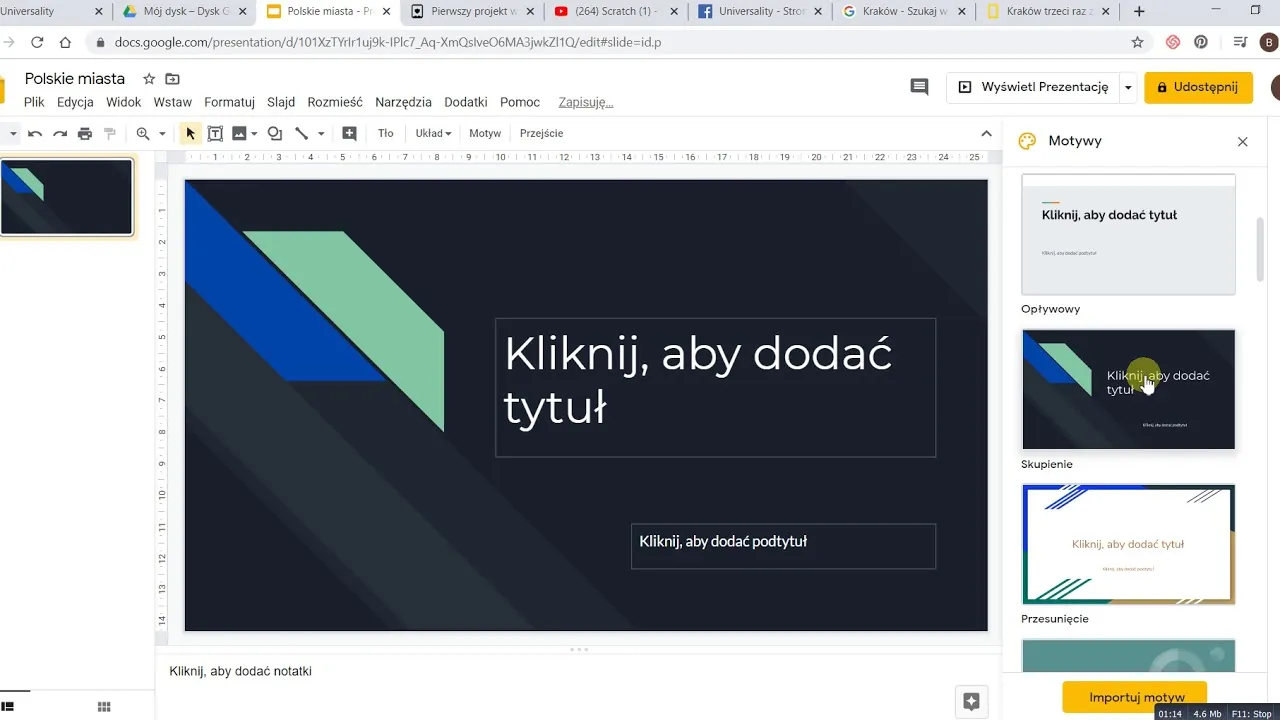Open the Pomoc menu
Screen dimensions: 1280x720
(x=520, y=102)
